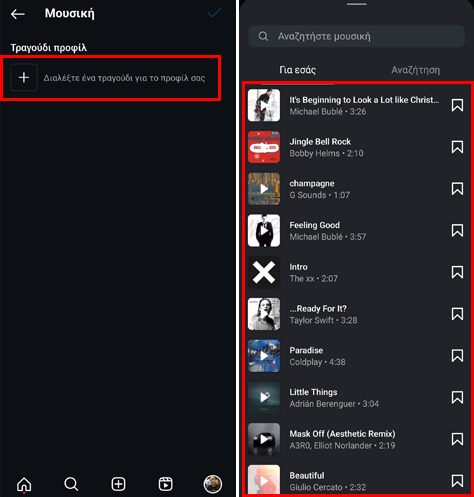This screenshot has height=497, width=474.
Task: Tap the plus box to add a profile song
Action: 24,77
